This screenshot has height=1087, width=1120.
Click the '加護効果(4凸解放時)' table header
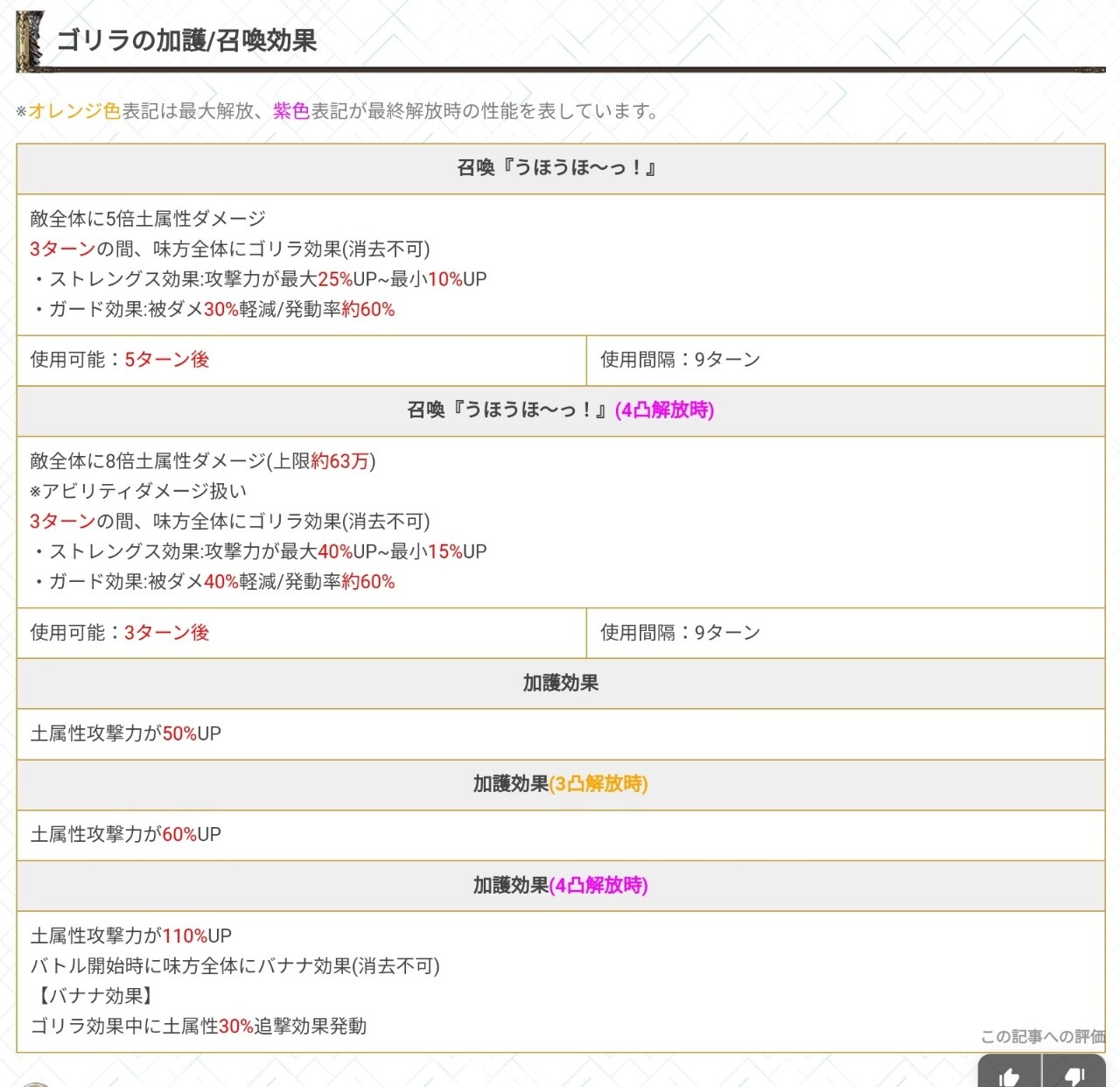click(560, 886)
